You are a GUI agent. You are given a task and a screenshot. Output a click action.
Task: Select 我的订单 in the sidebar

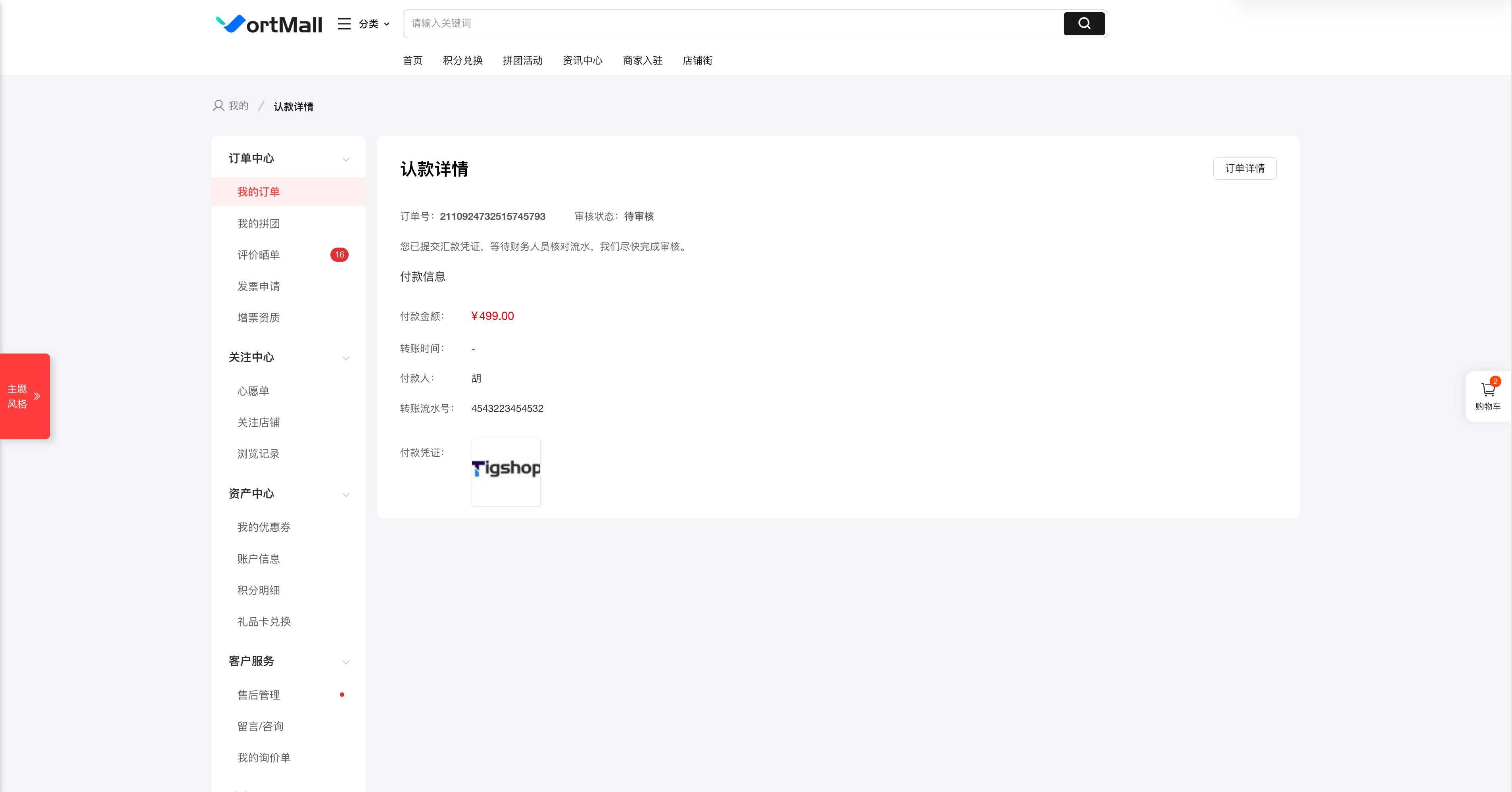point(288,192)
